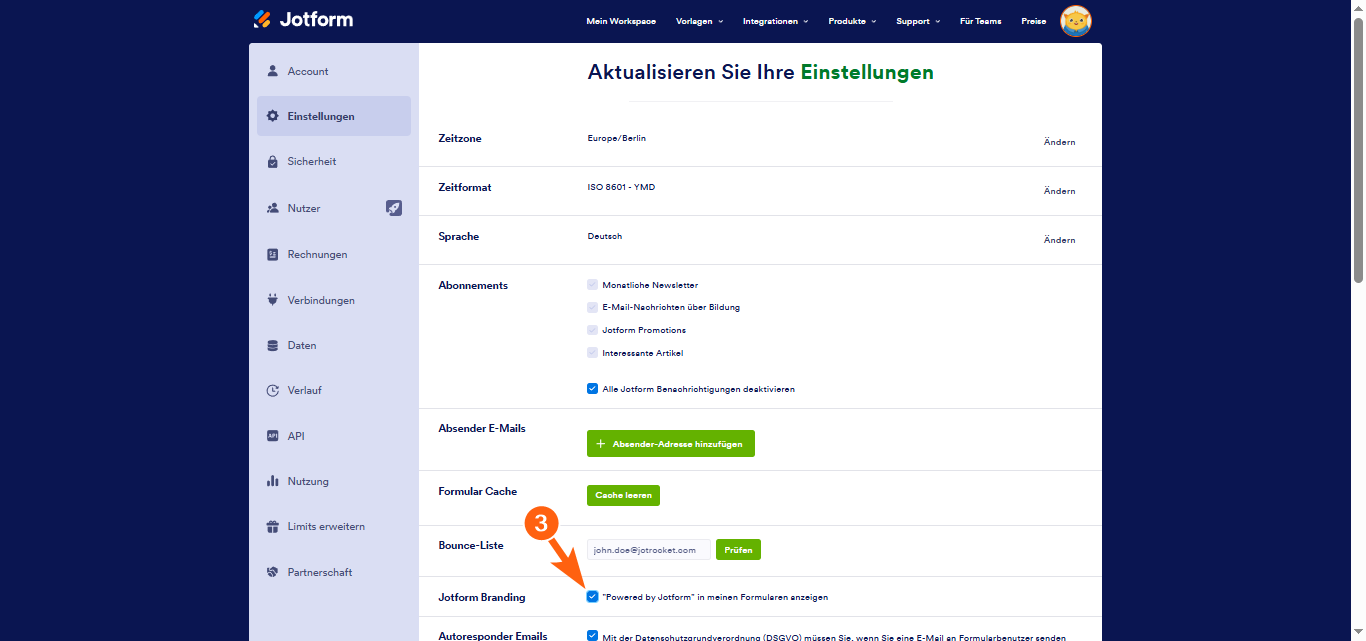Click Ändern for Sprache
The height and width of the screenshot is (641, 1366).
tap(1059, 240)
